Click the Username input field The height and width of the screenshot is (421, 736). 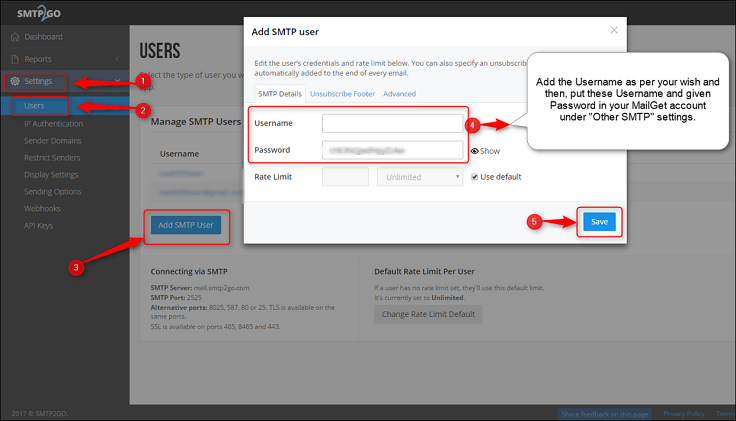click(392, 123)
